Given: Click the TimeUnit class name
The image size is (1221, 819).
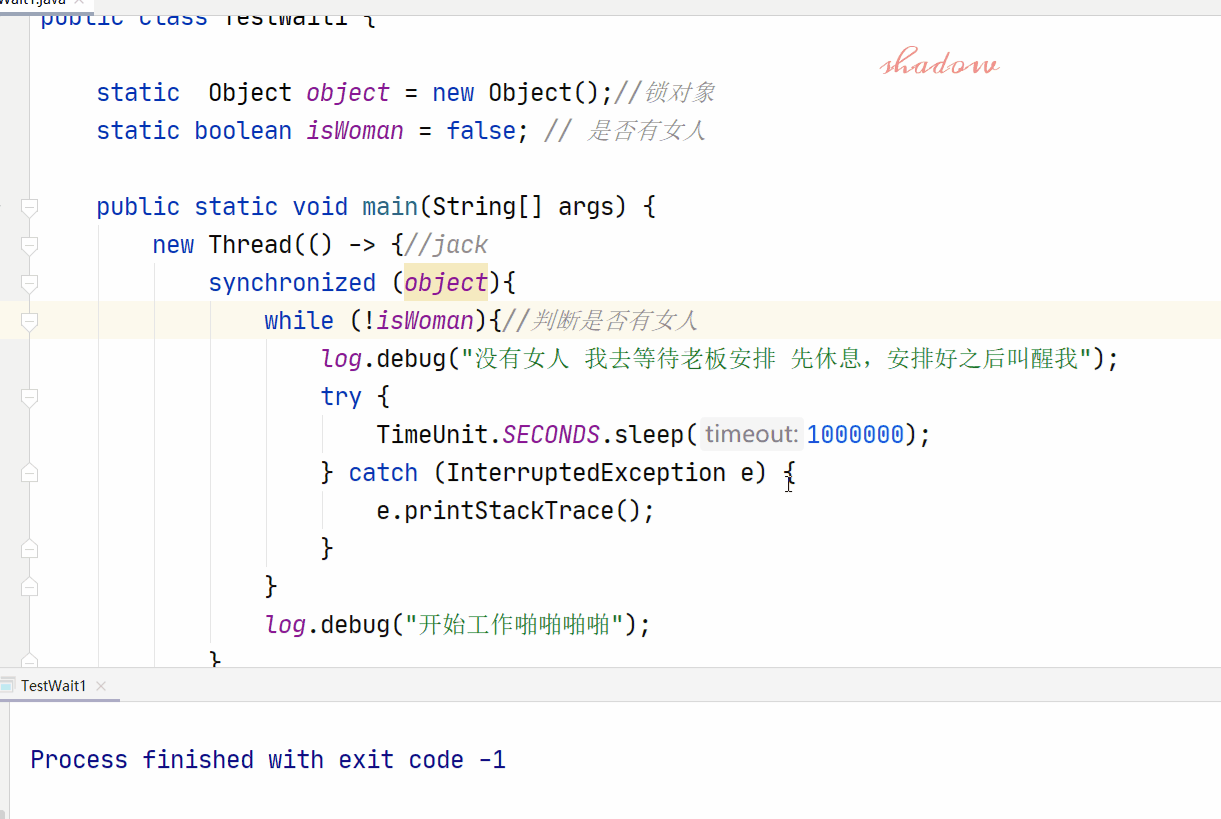Looking at the screenshot, I should pos(432,434).
